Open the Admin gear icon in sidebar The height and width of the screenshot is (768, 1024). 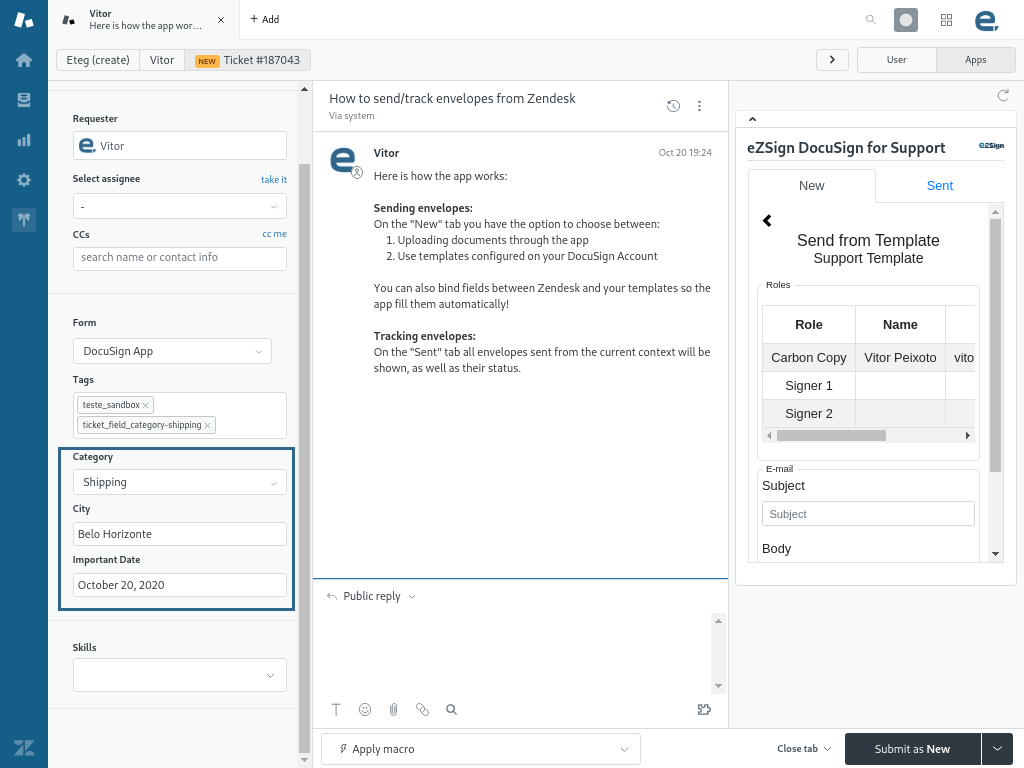24,180
